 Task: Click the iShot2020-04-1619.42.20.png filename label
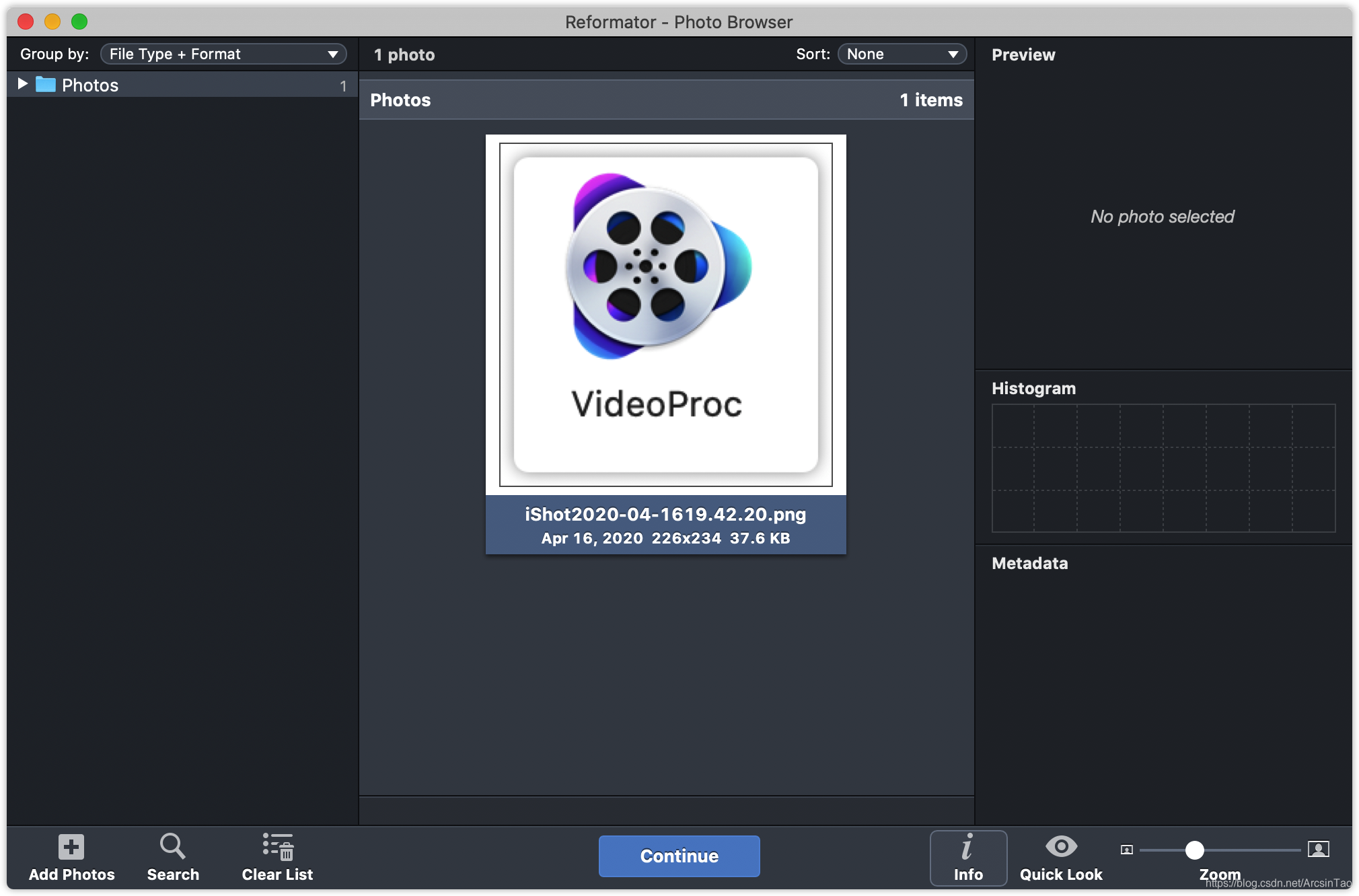[x=665, y=515]
